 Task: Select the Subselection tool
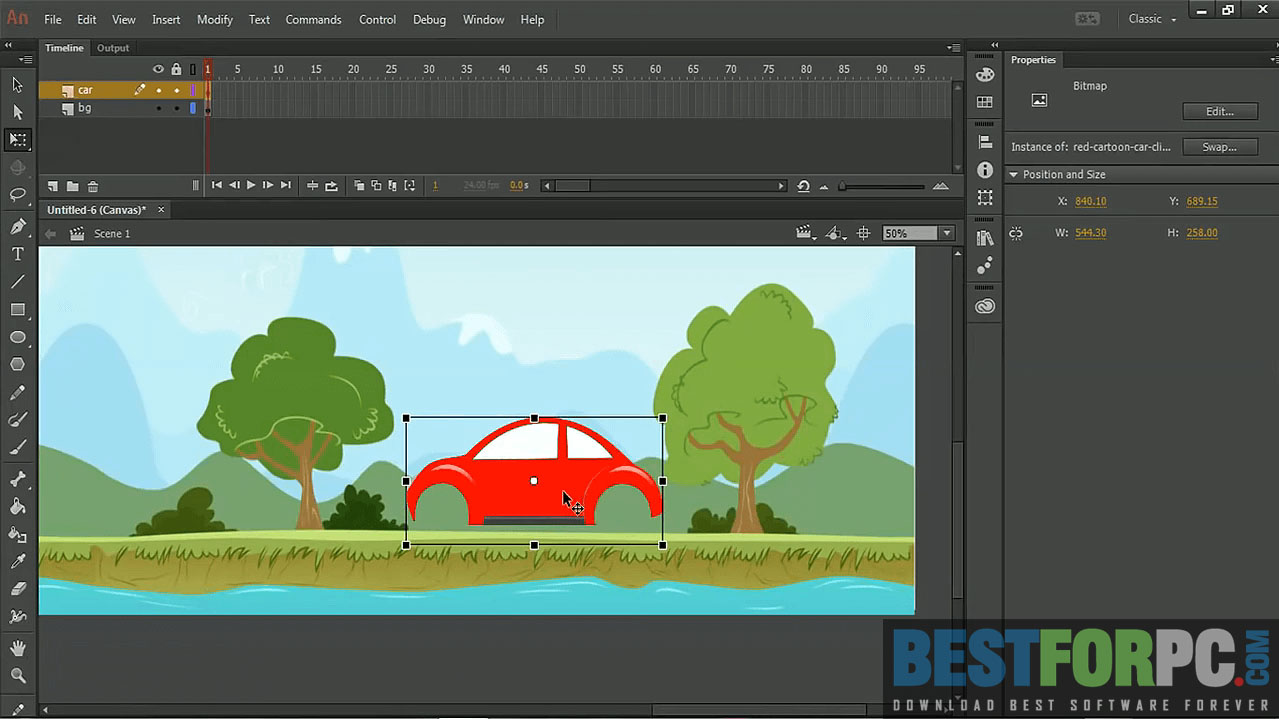(x=17, y=112)
